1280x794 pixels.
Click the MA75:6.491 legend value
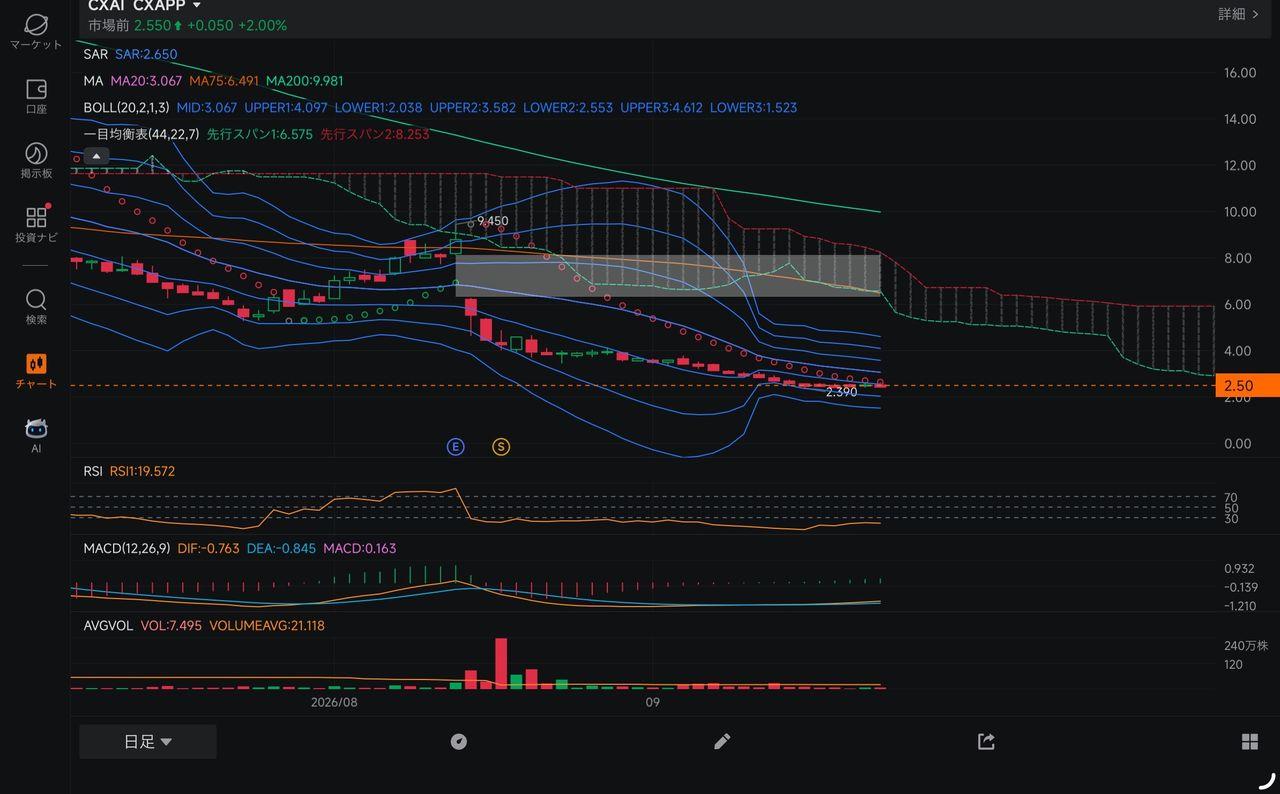224,81
